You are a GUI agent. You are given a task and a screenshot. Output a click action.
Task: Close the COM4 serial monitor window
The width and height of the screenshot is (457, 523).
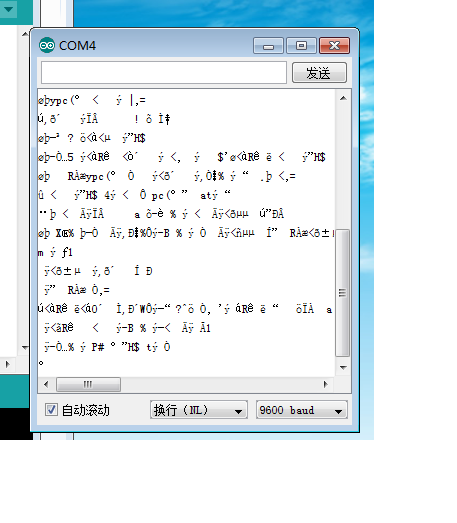click(334, 46)
